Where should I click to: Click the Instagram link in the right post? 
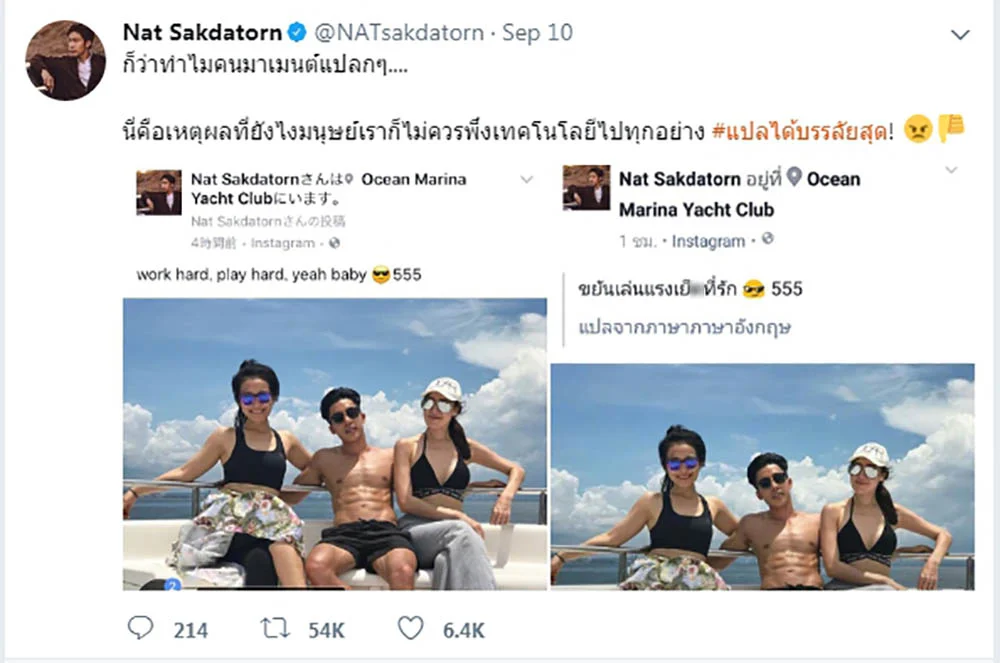point(708,241)
